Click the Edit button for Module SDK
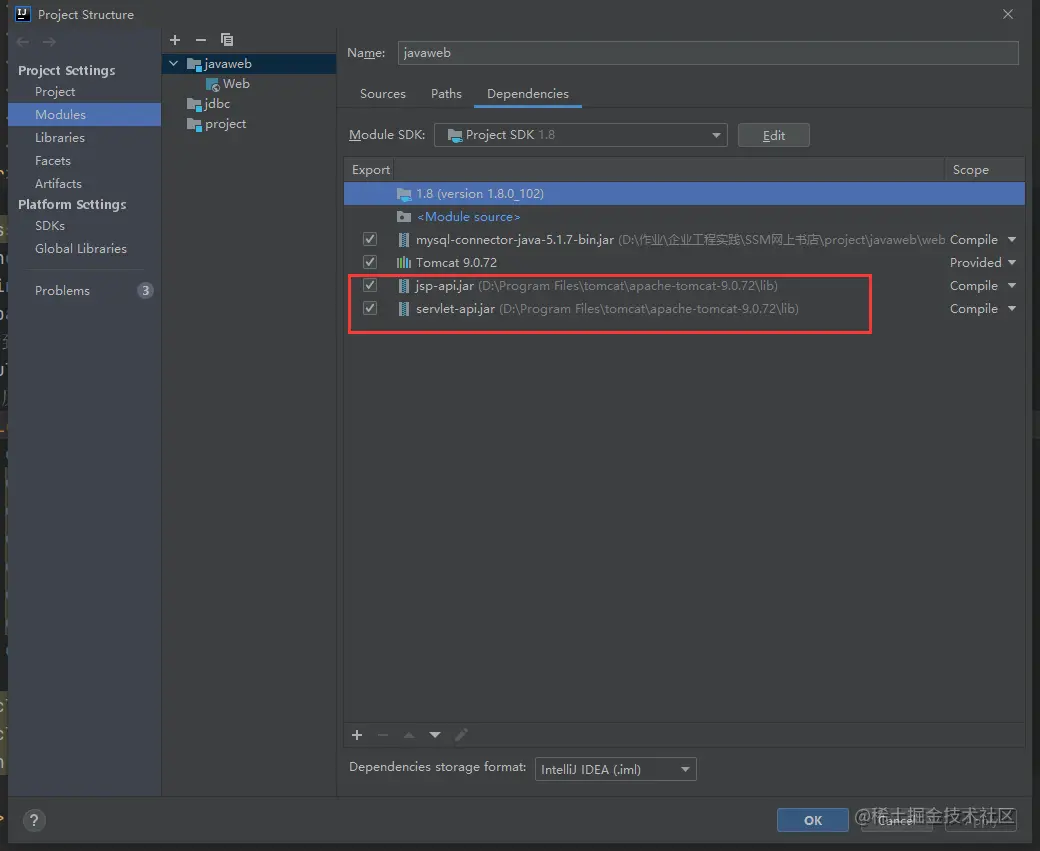Viewport: 1040px width, 851px height. coord(773,135)
